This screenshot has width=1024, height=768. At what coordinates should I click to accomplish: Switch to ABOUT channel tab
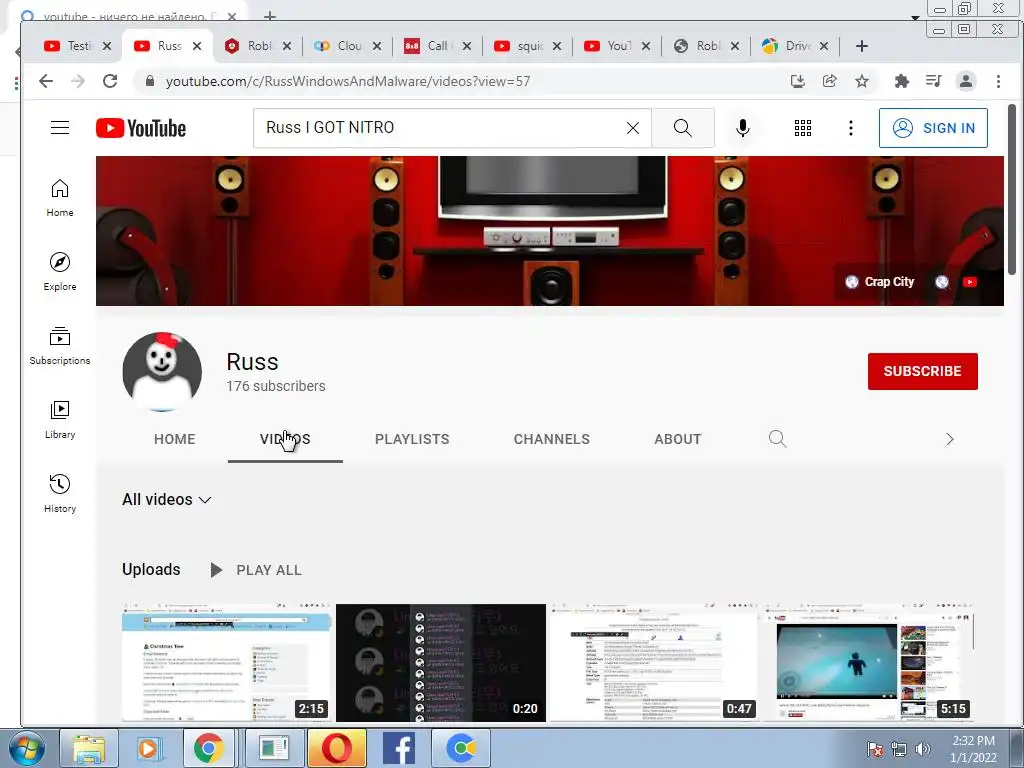pos(678,439)
